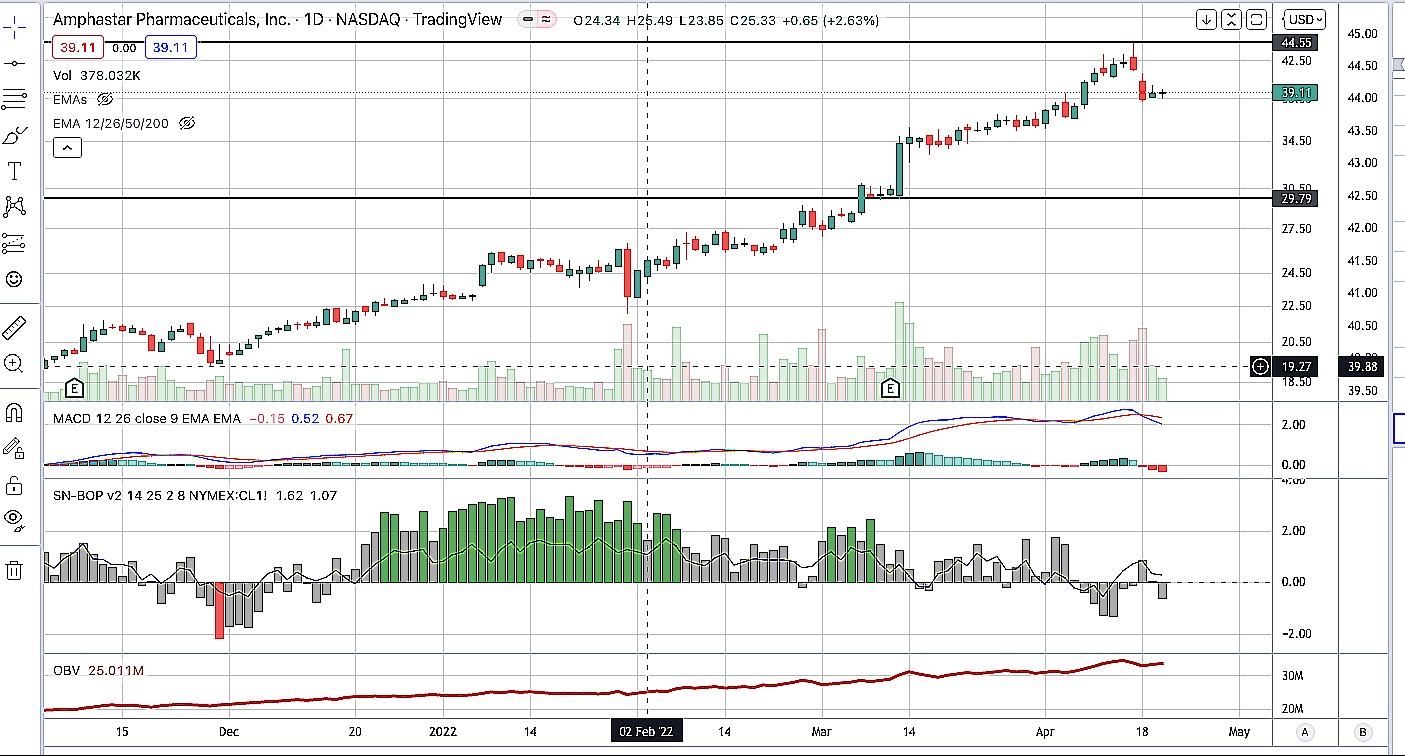Click the 19.27 crosshair price label
This screenshot has width=1405, height=756.
[1295, 367]
